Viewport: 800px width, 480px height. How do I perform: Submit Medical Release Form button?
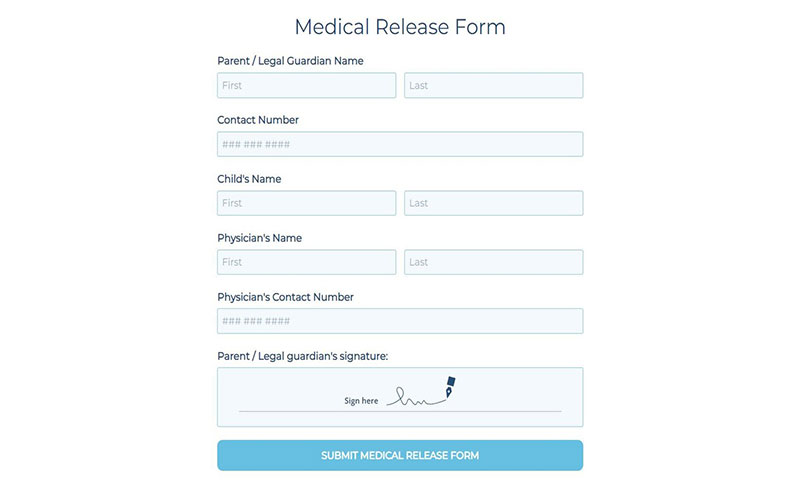[x=400, y=456]
